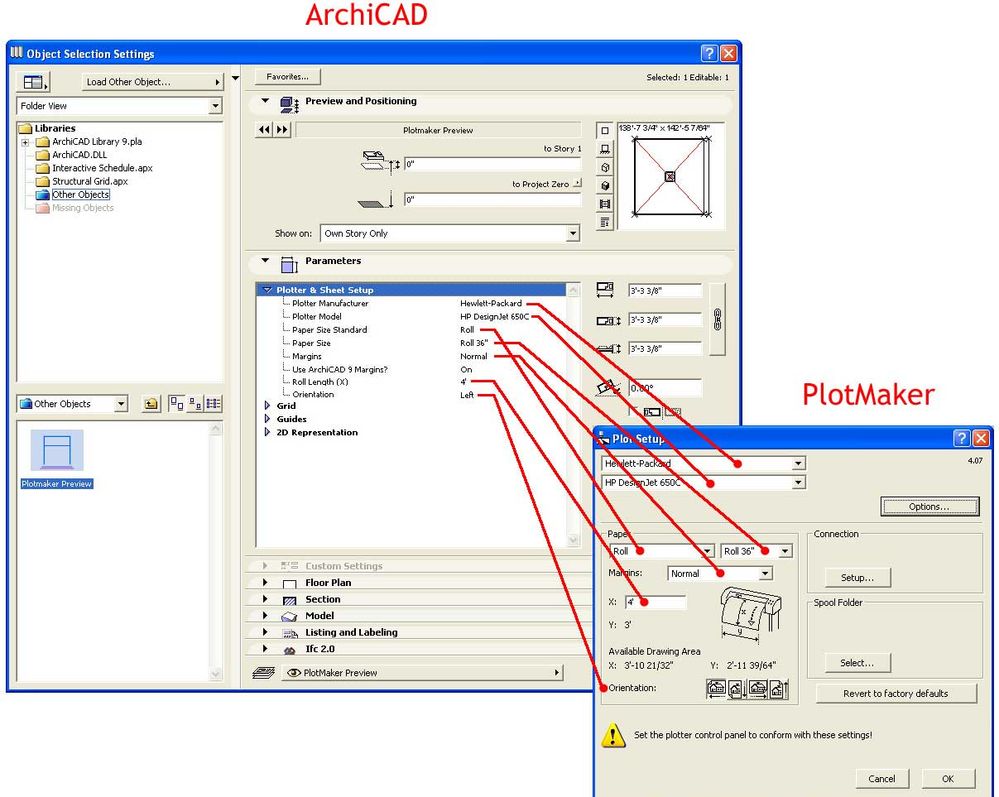This screenshot has height=797, width=999.
Task: Open plotter manufacturer dropdown in Plot Setup
Action: point(798,464)
